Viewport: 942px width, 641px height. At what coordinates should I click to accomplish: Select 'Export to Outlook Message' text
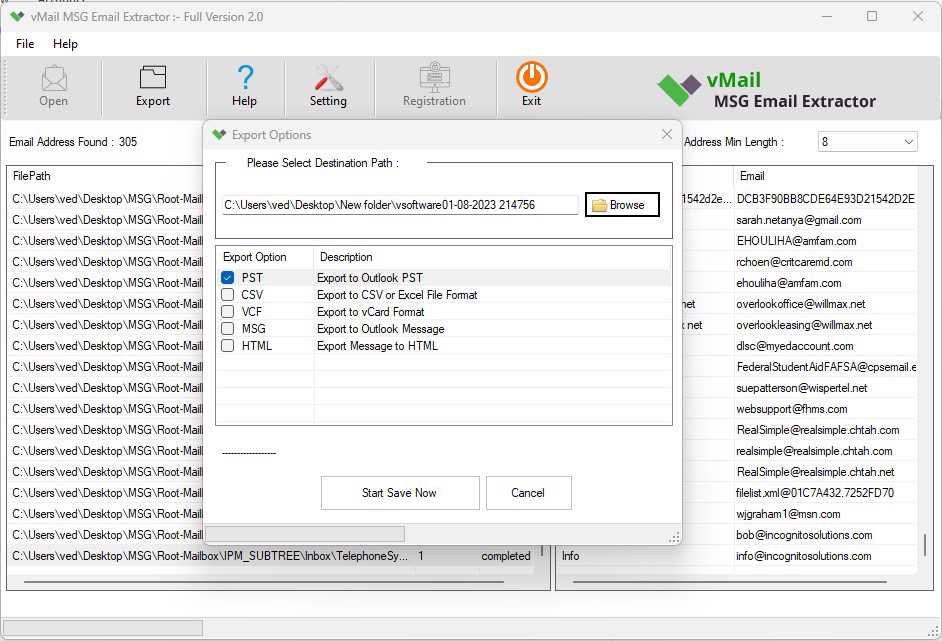(380, 329)
